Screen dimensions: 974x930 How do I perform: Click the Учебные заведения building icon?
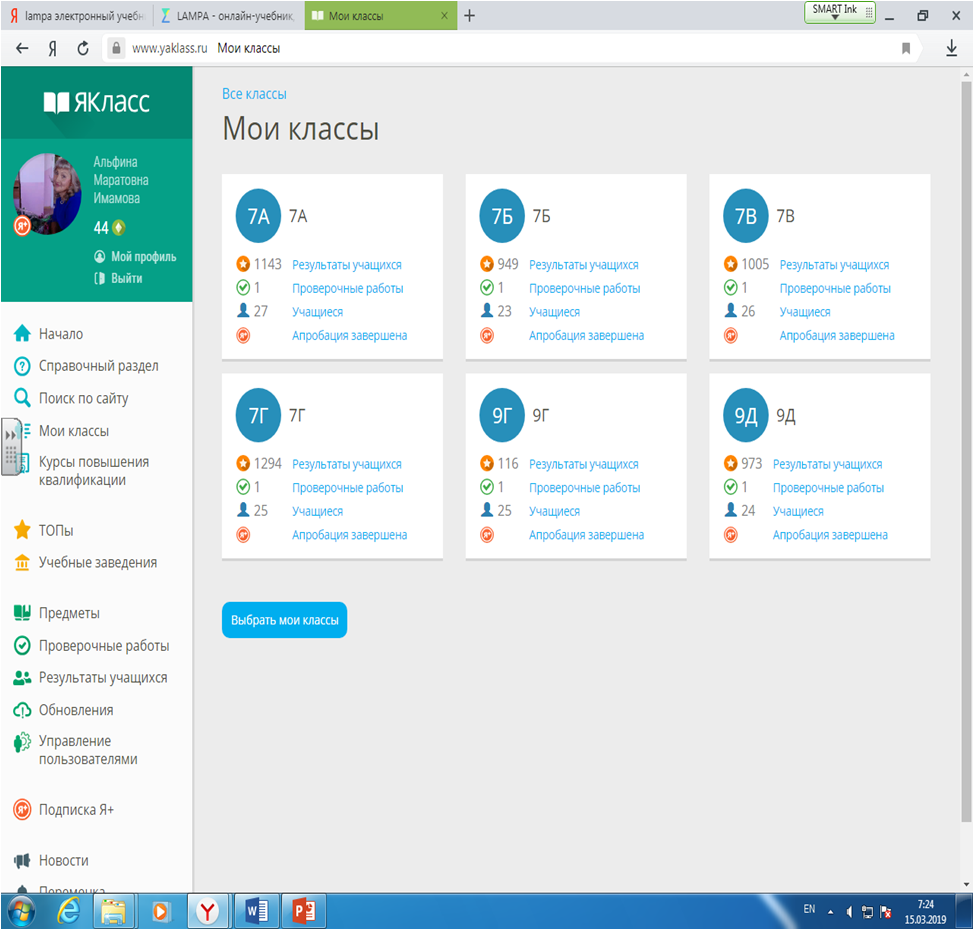(22, 562)
